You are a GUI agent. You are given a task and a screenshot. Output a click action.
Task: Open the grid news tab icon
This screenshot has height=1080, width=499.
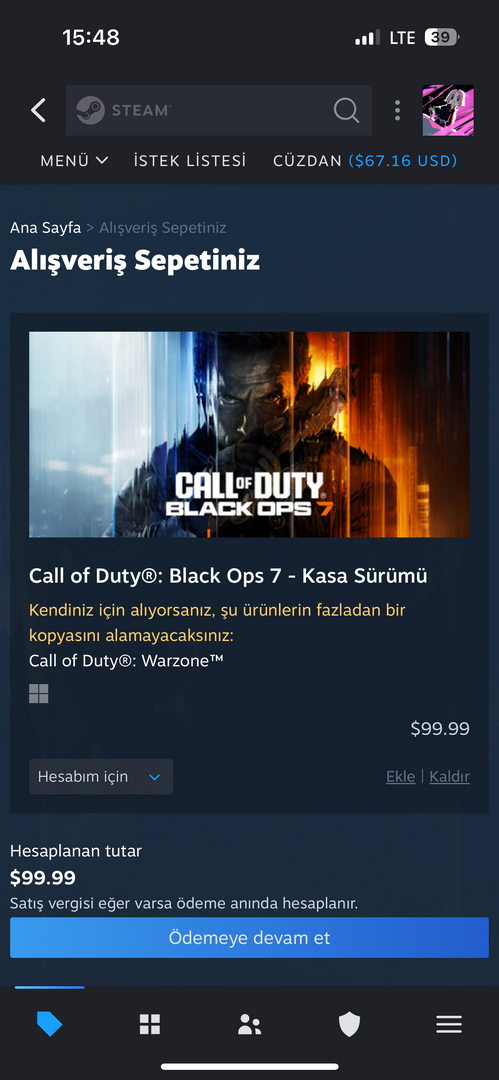pos(150,1025)
